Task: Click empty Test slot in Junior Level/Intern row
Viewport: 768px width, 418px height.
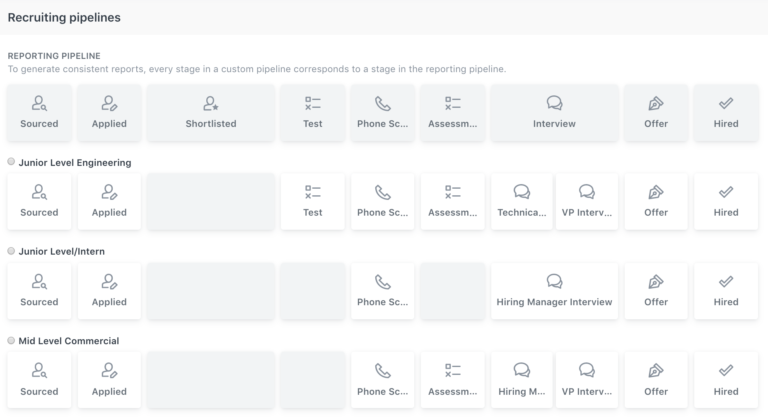Action: point(313,291)
